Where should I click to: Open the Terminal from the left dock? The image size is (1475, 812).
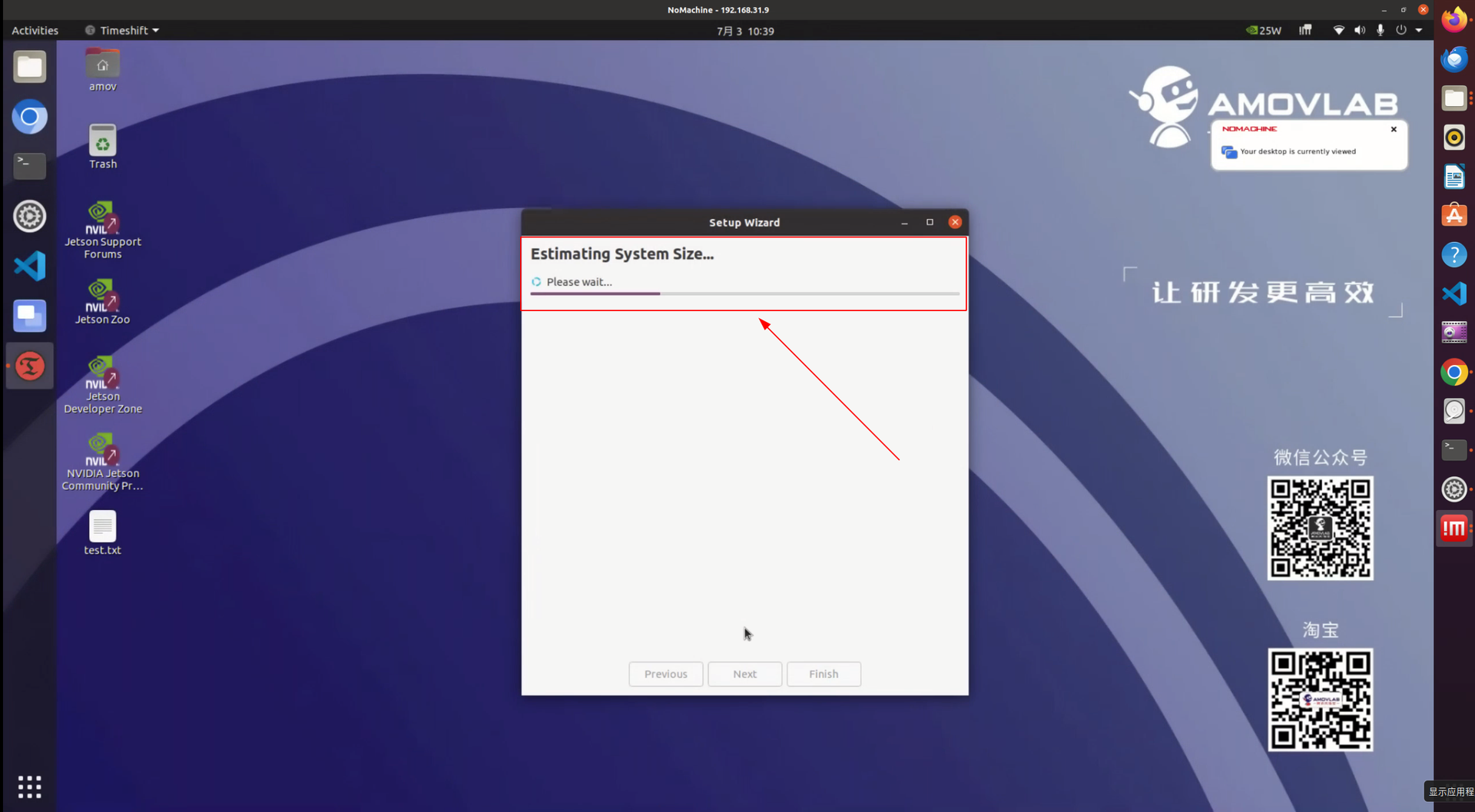point(30,166)
